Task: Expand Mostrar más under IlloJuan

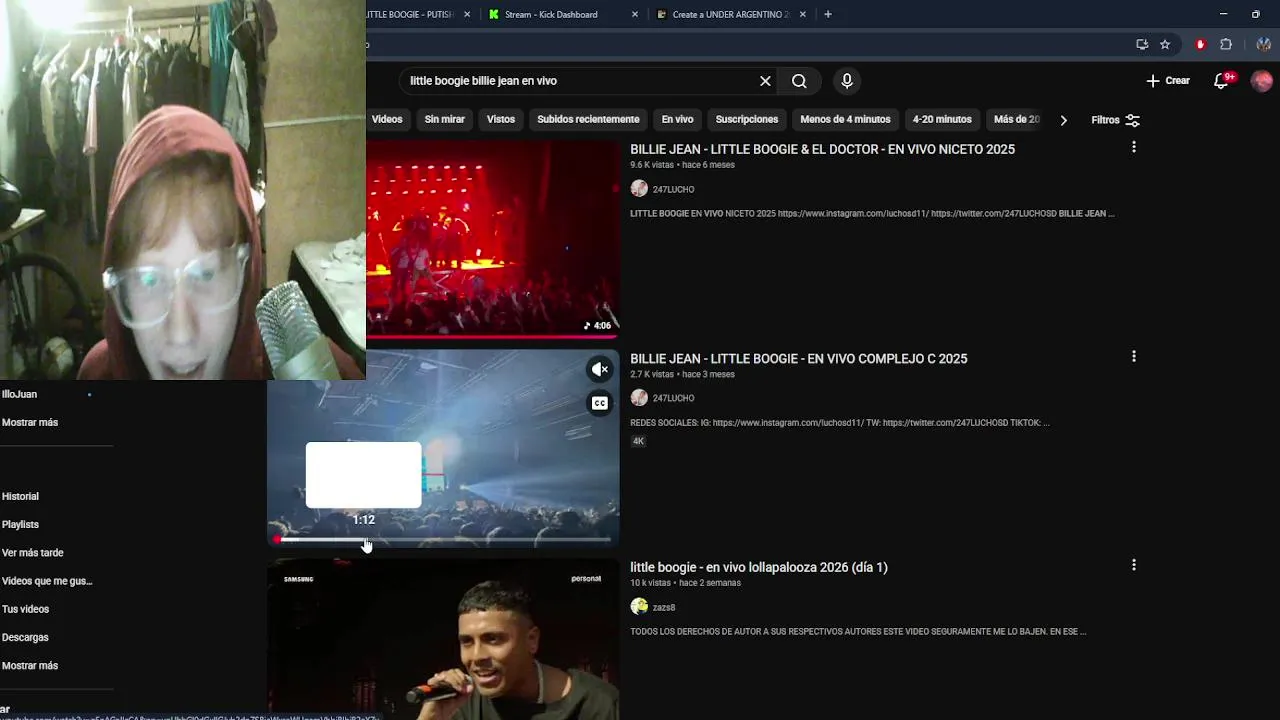Action: pos(30,423)
